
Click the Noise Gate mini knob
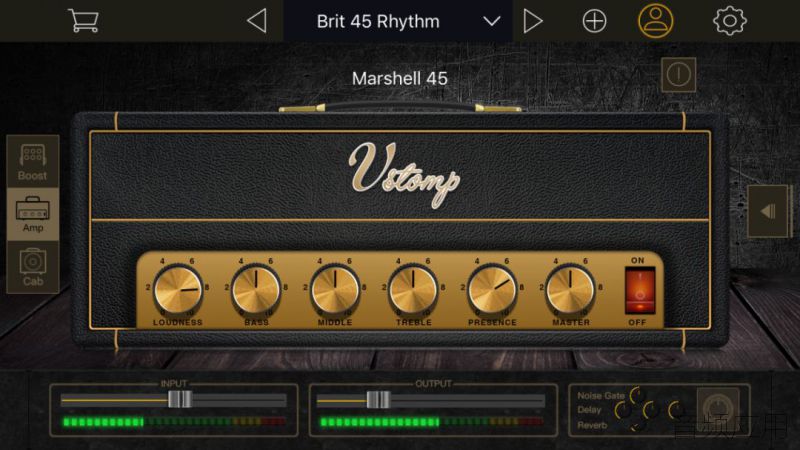click(636, 394)
